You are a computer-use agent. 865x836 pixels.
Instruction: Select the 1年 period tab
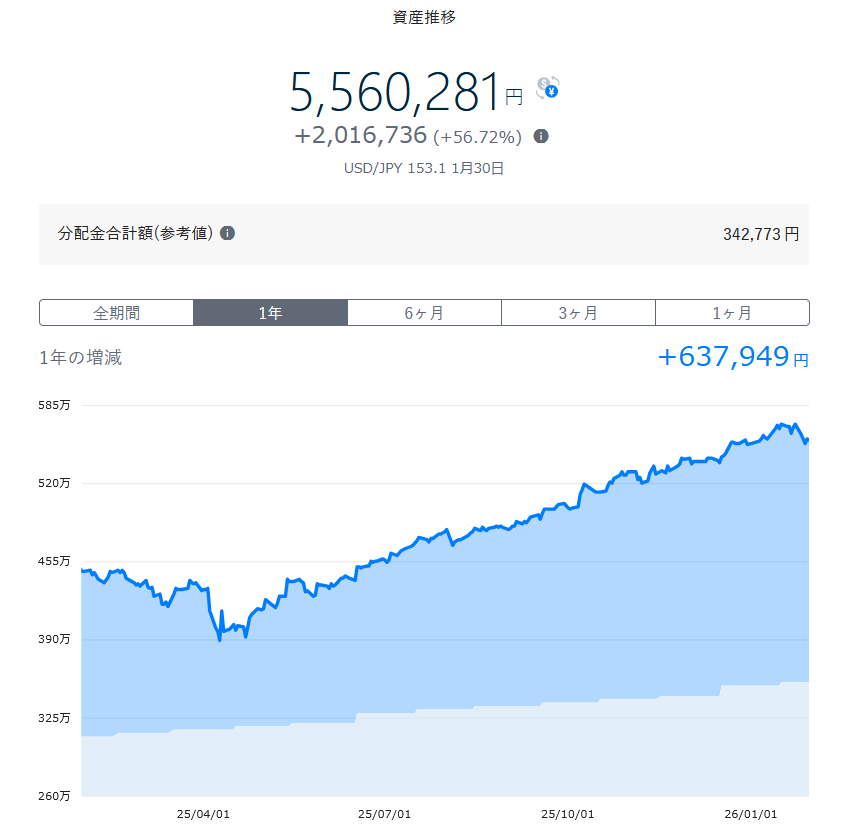(270, 313)
